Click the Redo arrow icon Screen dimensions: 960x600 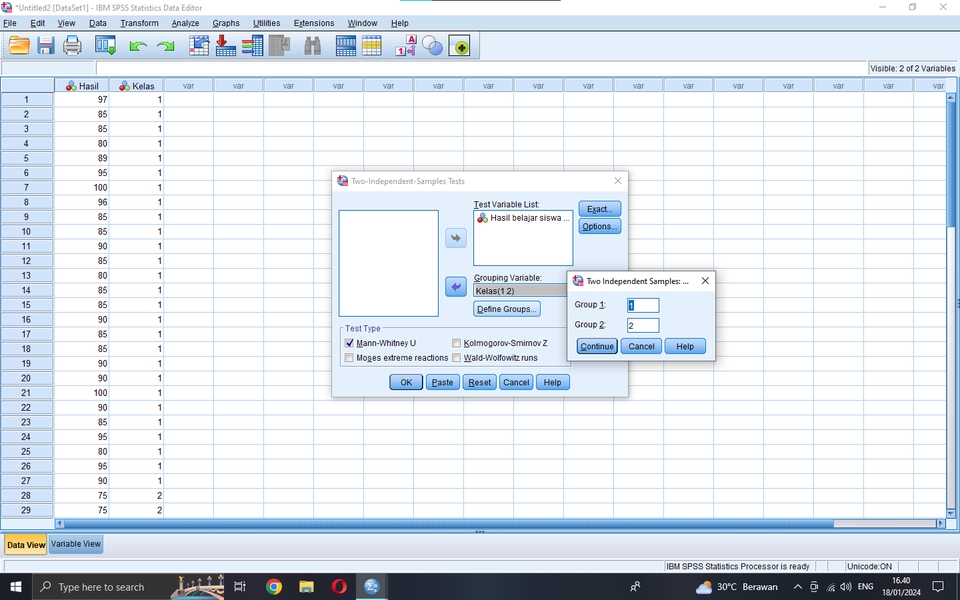pyautogui.click(x=166, y=45)
